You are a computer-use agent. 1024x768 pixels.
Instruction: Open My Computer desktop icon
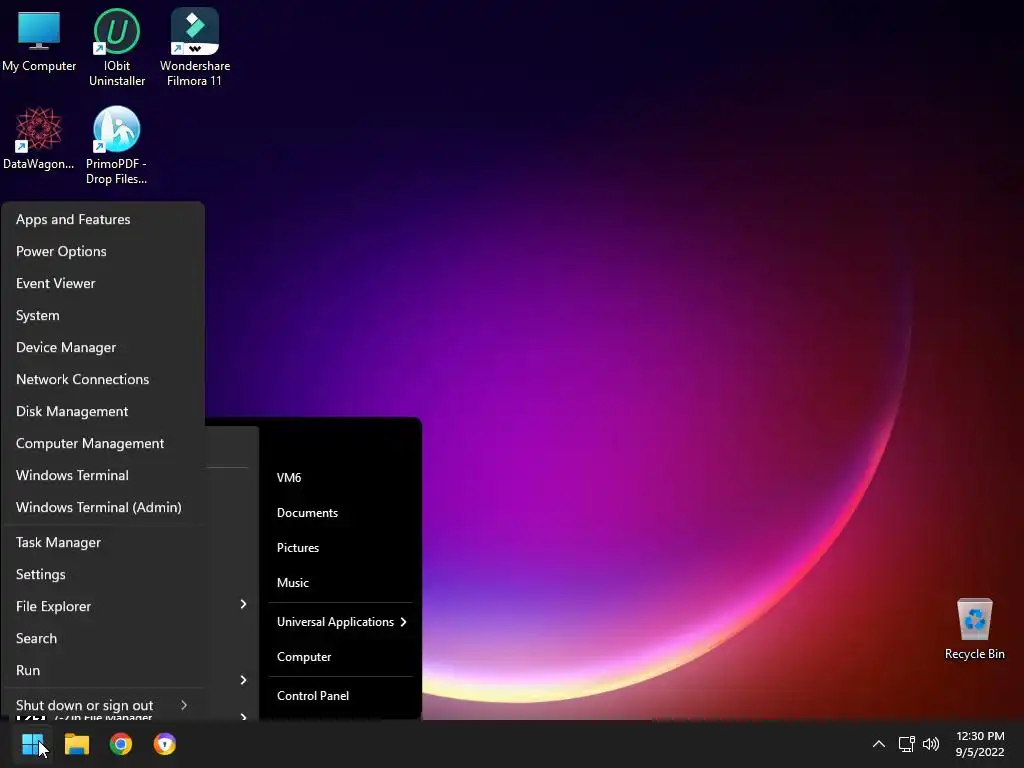[39, 41]
